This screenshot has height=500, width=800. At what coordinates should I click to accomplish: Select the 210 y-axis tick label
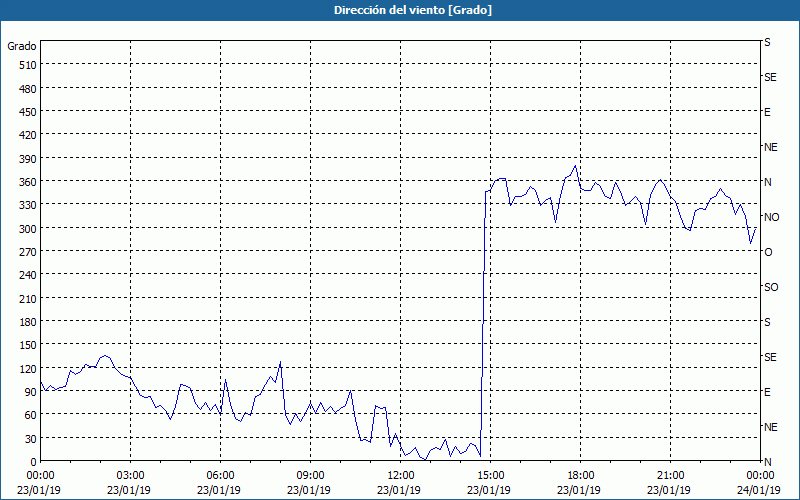(x=28, y=298)
